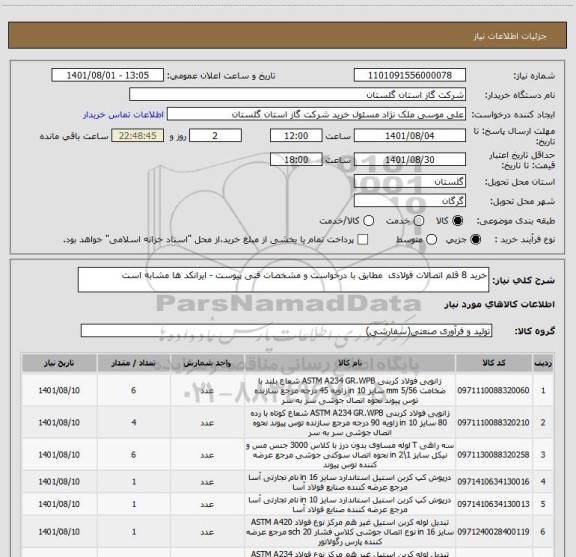The image size is (576, 557).
Task: Click the product group field تولید و فرآوری صنعتی
Action: 286,331
